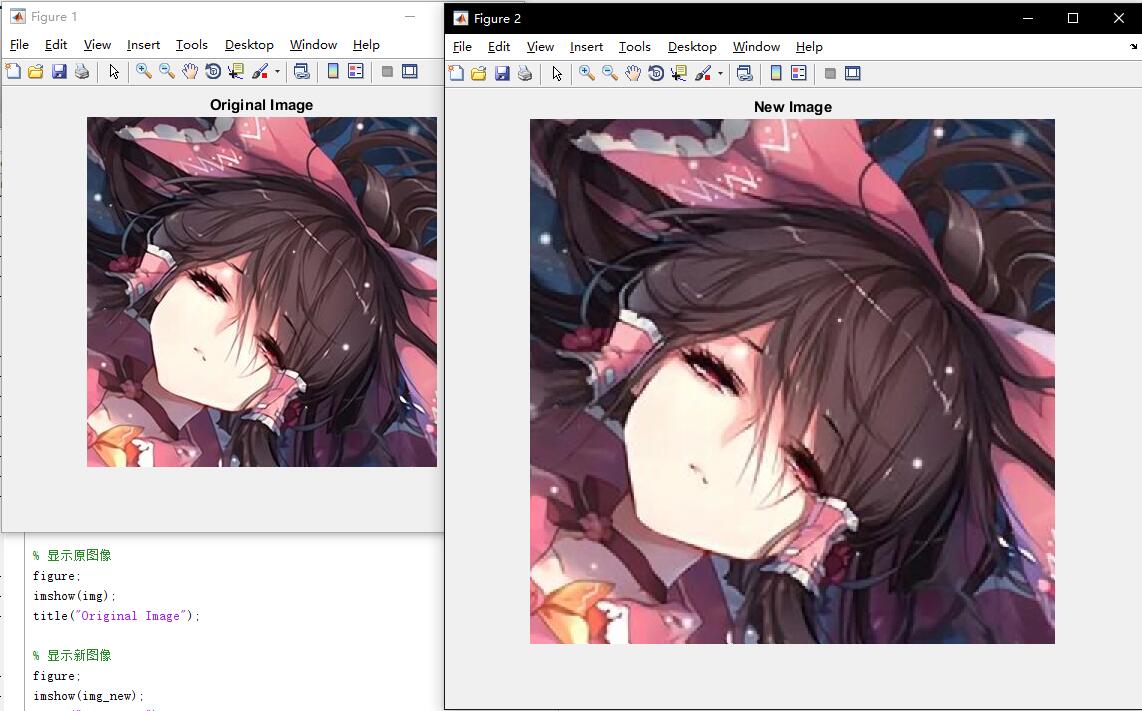Maximize the Figure 2 window

pyautogui.click(x=1073, y=18)
